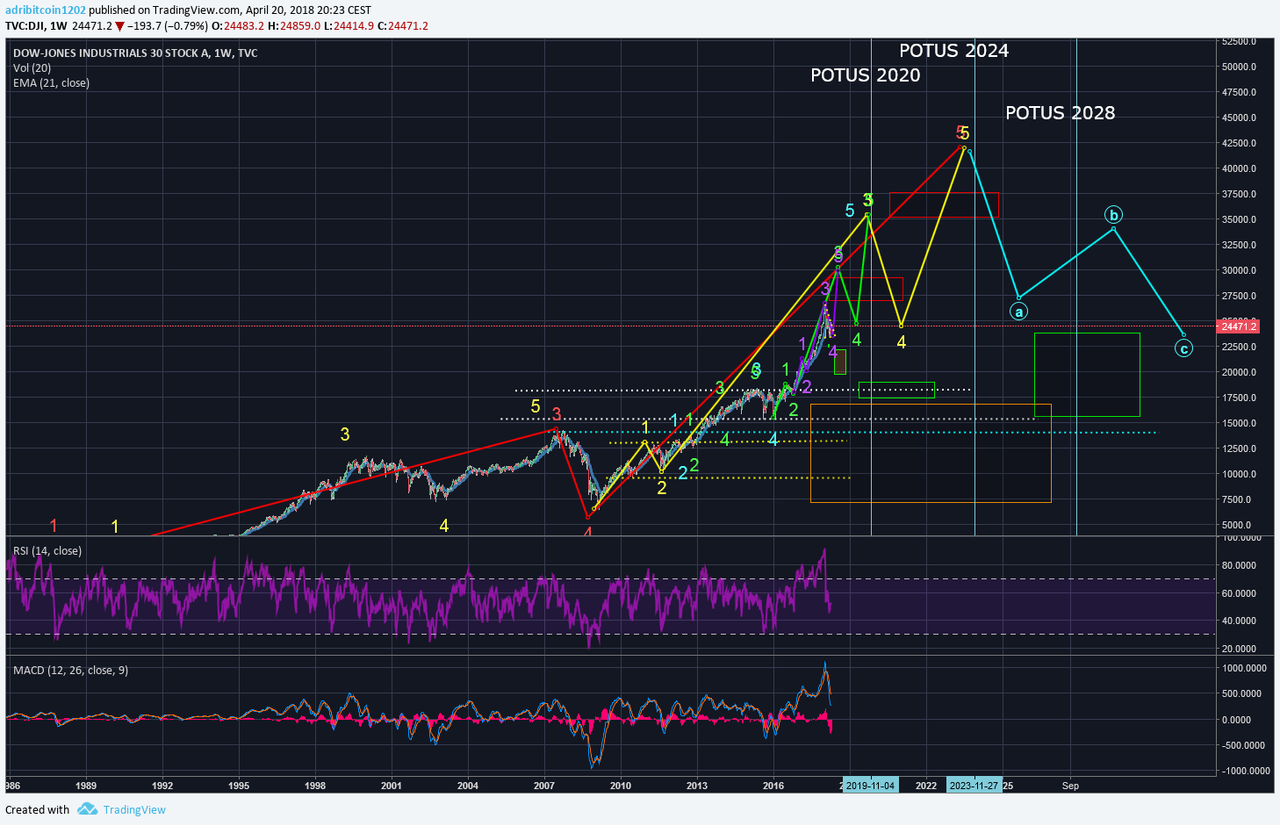
Task: Click the 2019-11-04 date axis marker
Action: [x=870, y=786]
